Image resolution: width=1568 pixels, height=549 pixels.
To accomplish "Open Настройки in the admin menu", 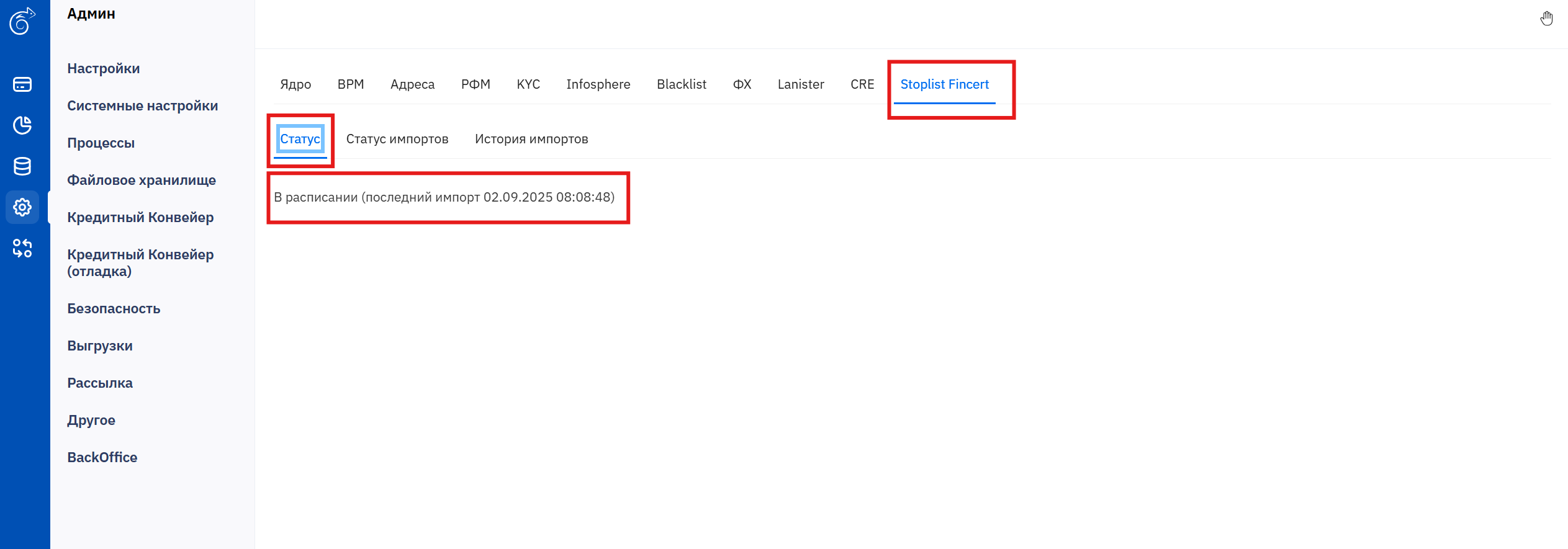I will [x=104, y=68].
